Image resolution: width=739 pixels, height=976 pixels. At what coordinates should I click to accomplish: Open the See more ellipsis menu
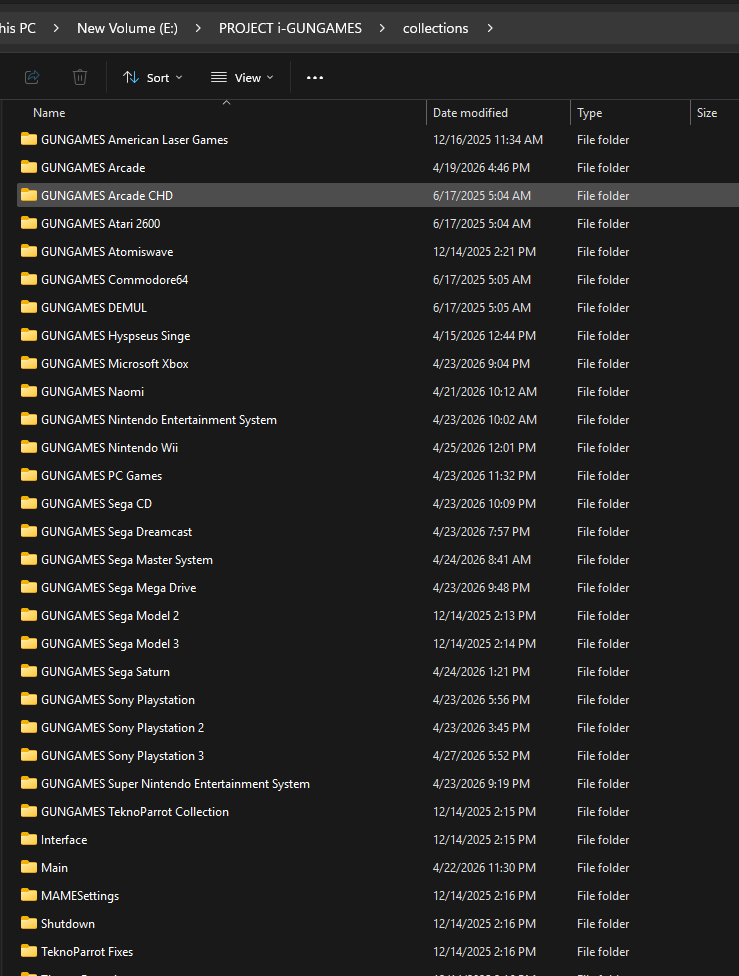coord(315,78)
